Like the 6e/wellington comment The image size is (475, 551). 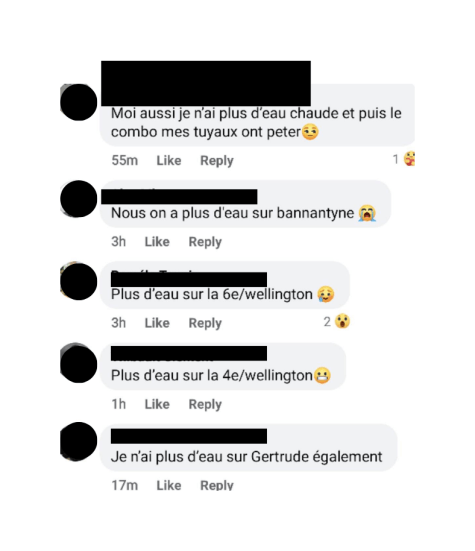[157, 323]
